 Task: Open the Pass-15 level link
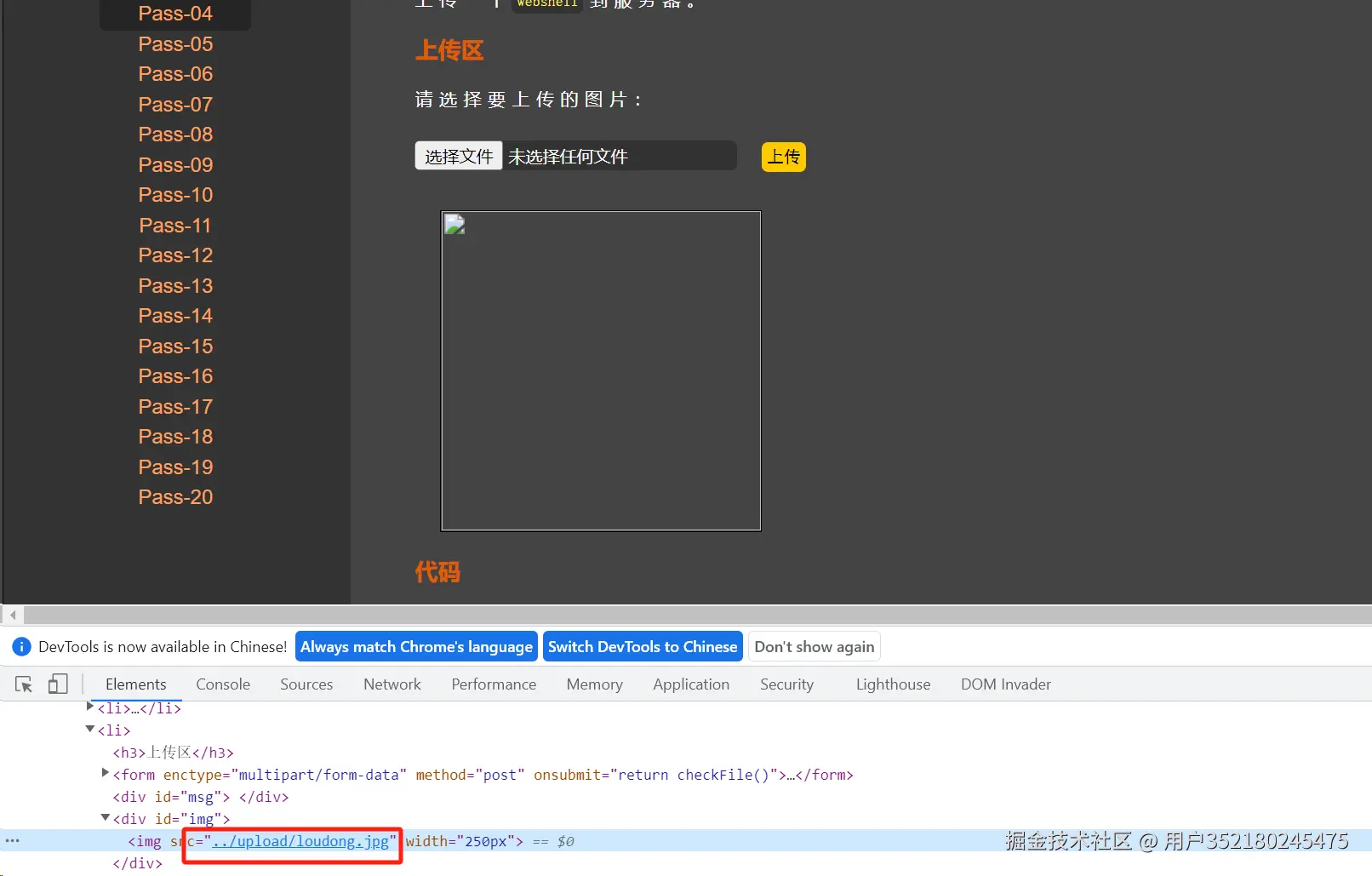point(175,346)
